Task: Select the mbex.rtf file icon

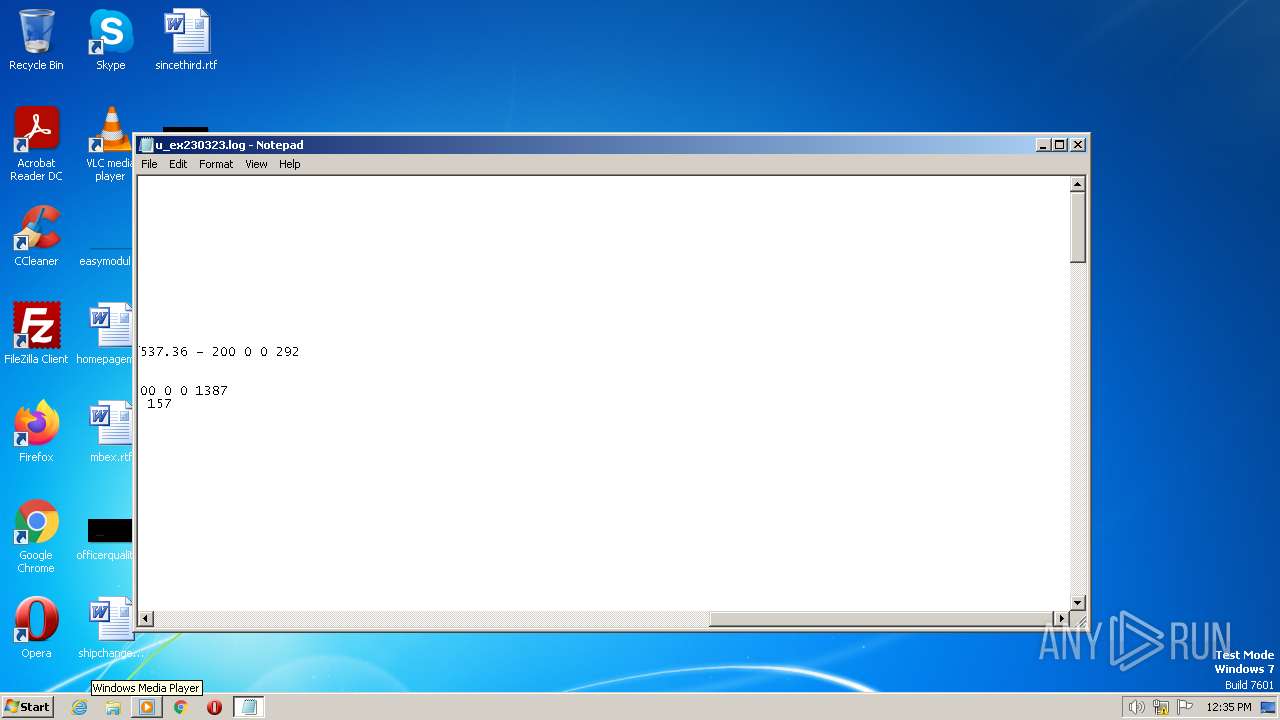Action: [x=110, y=431]
